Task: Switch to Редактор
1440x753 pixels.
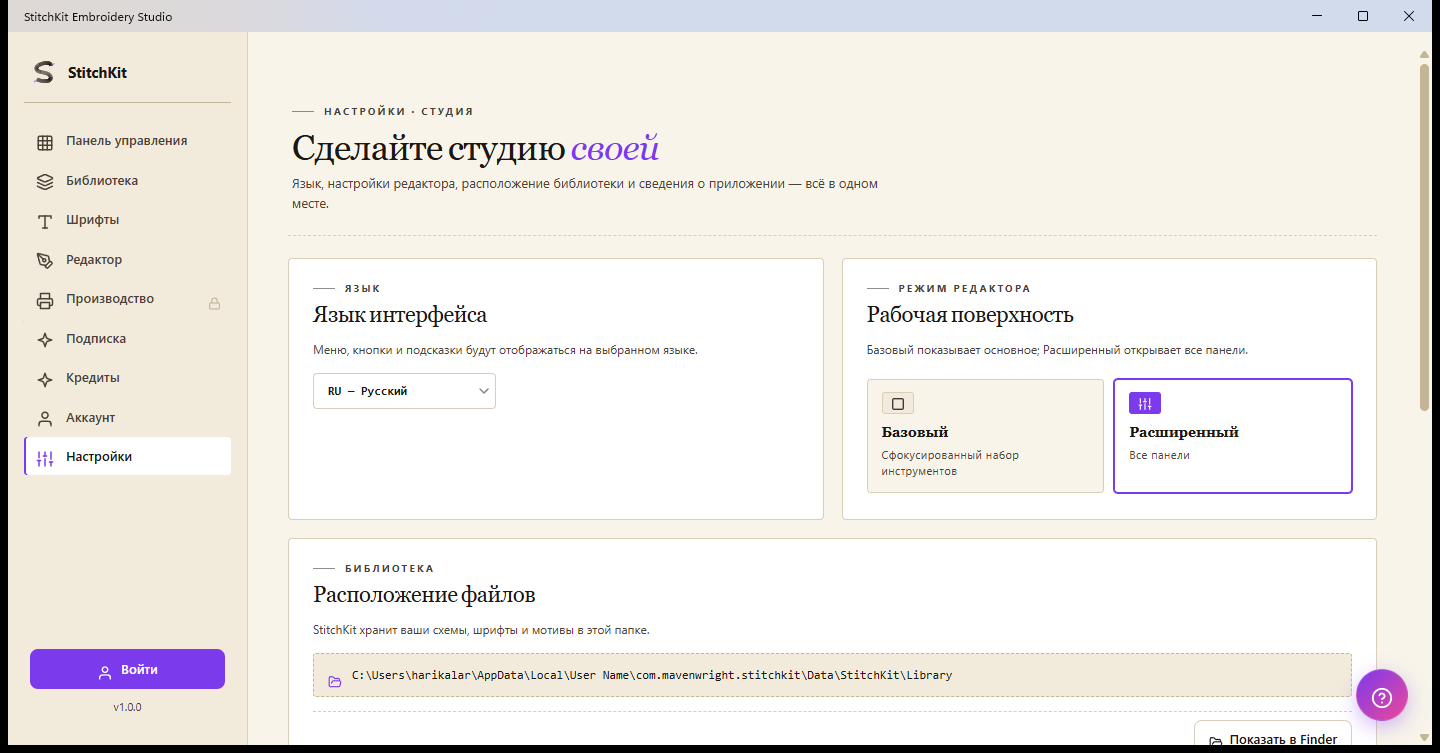Action: [128, 260]
